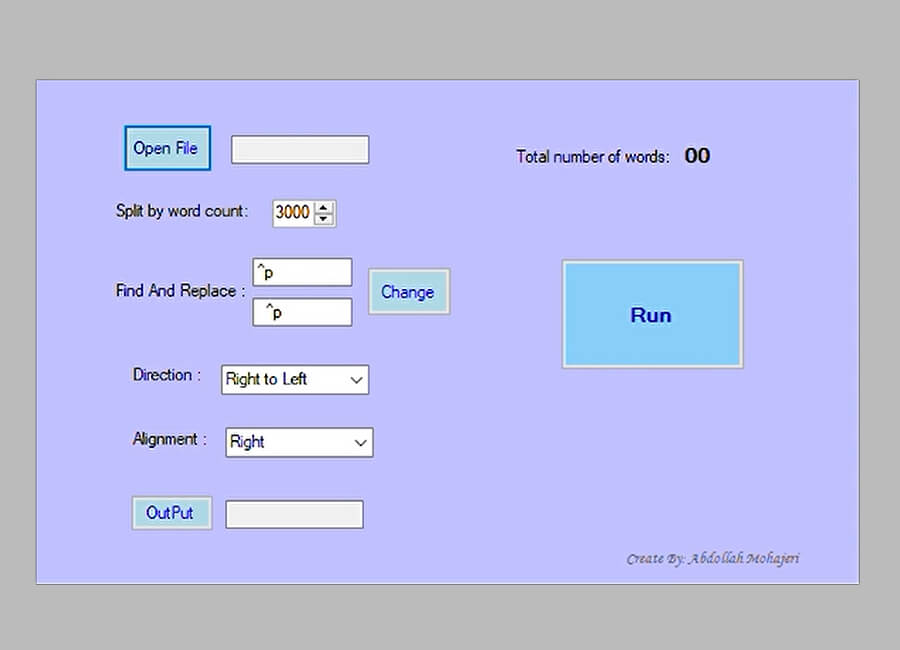Click the file path field beside Open File
Screen dimensions: 900x650
coord(300,150)
